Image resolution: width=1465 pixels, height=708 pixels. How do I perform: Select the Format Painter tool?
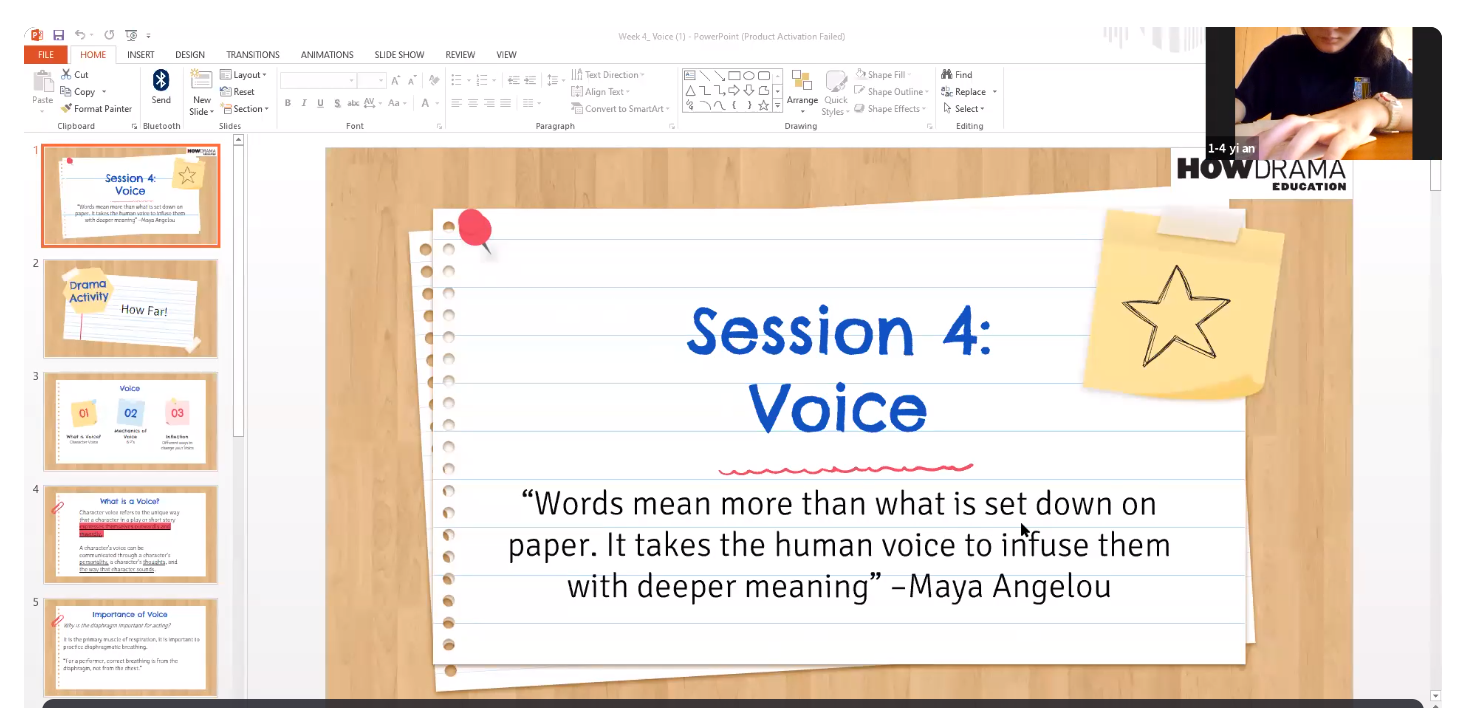(x=96, y=109)
